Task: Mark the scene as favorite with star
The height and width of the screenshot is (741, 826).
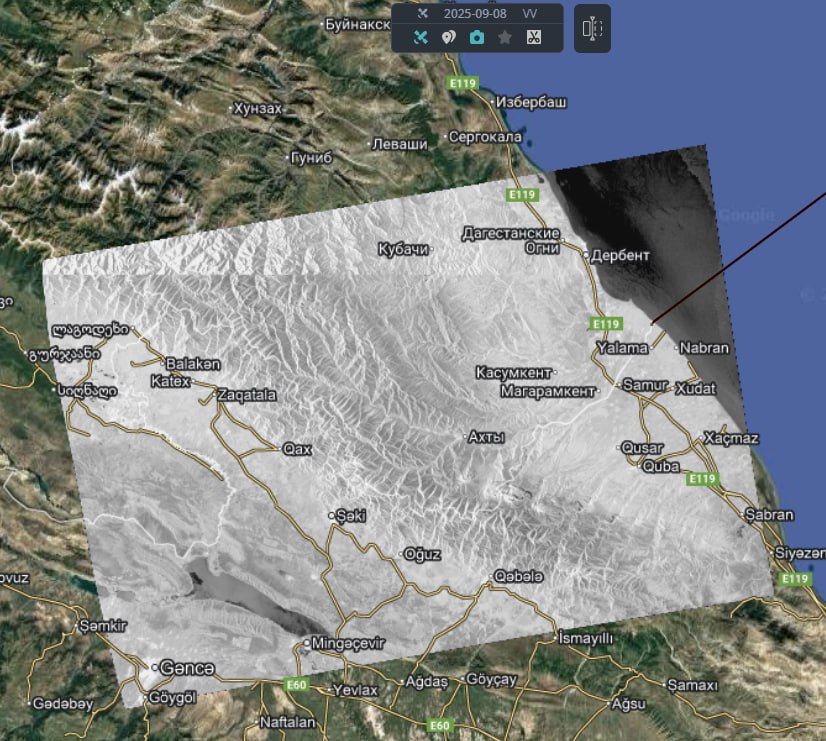Action: pyautogui.click(x=505, y=37)
